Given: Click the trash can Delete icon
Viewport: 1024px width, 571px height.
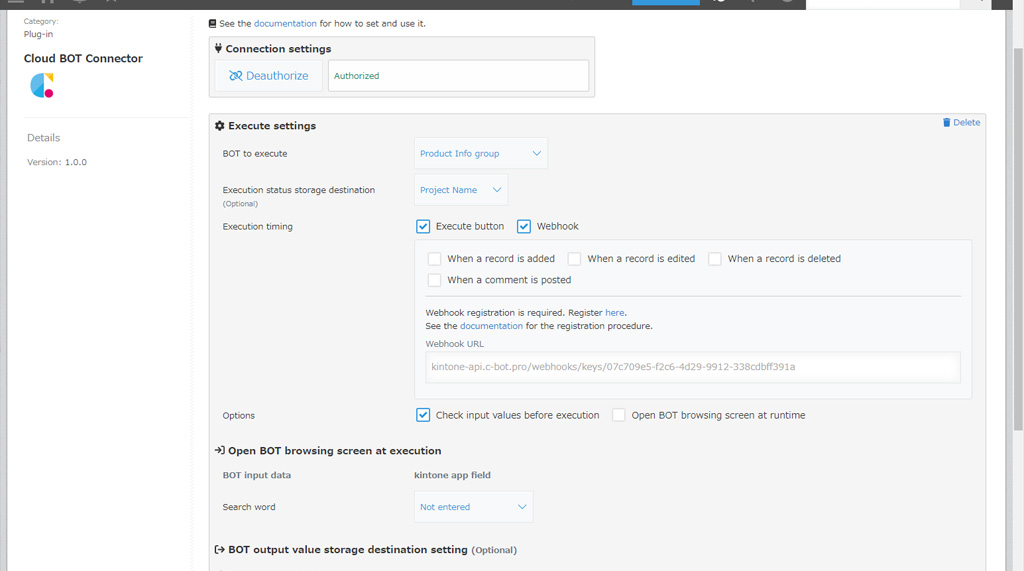Looking at the screenshot, I should pos(946,122).
